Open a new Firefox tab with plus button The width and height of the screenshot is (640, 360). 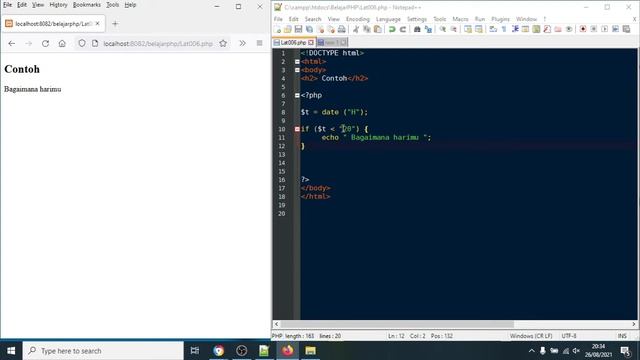(x=115, y=24)
